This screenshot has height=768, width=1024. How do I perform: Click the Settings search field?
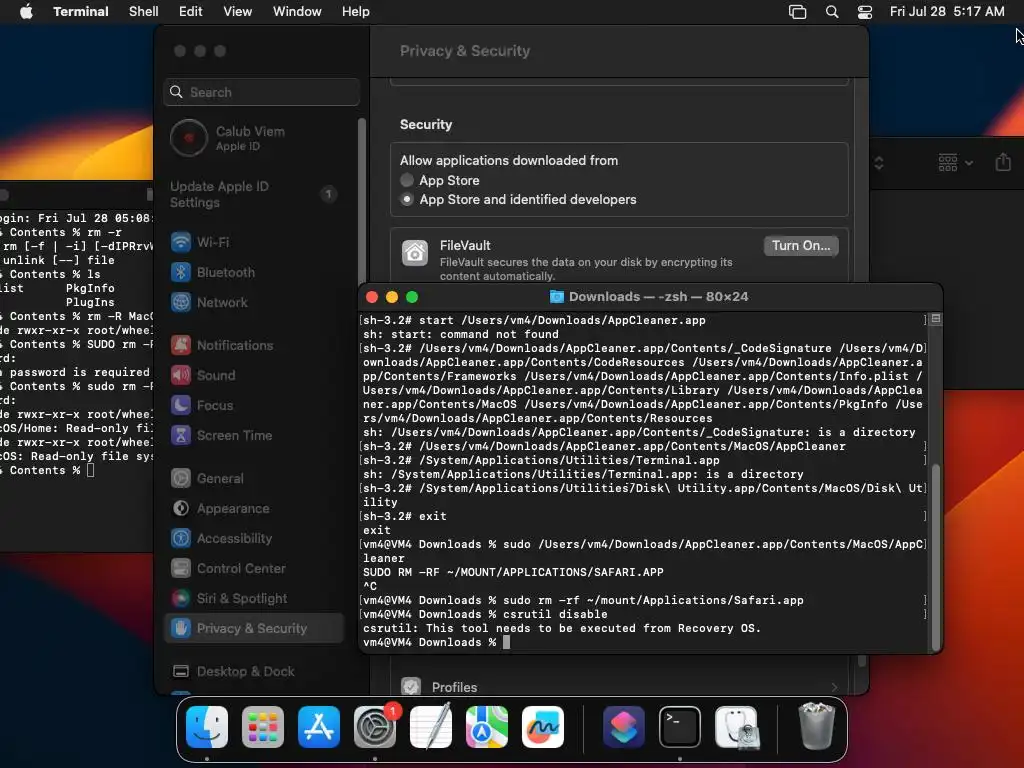[x=261, y=92]
